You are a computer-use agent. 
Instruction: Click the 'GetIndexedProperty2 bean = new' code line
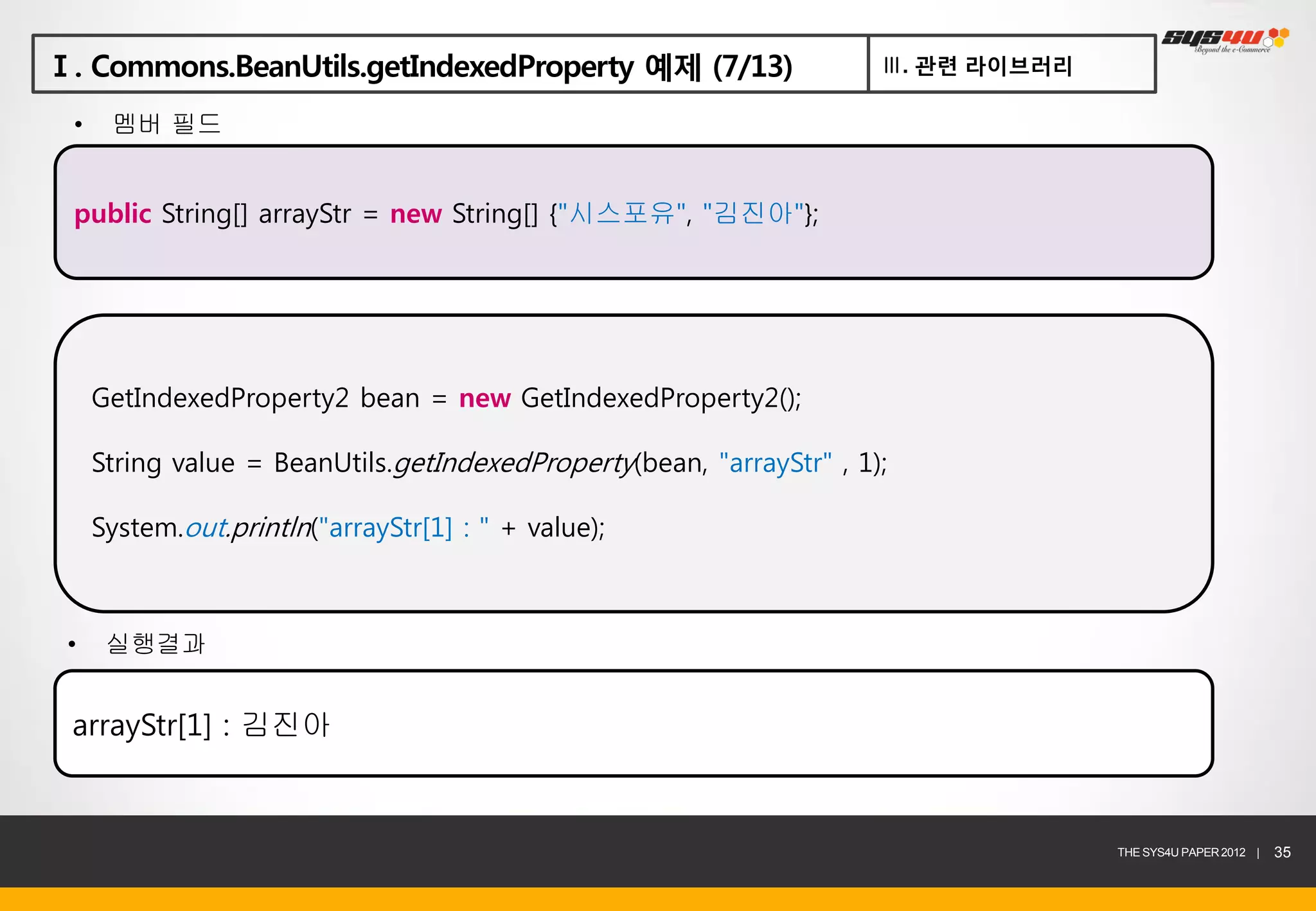[x=447, y=398]
